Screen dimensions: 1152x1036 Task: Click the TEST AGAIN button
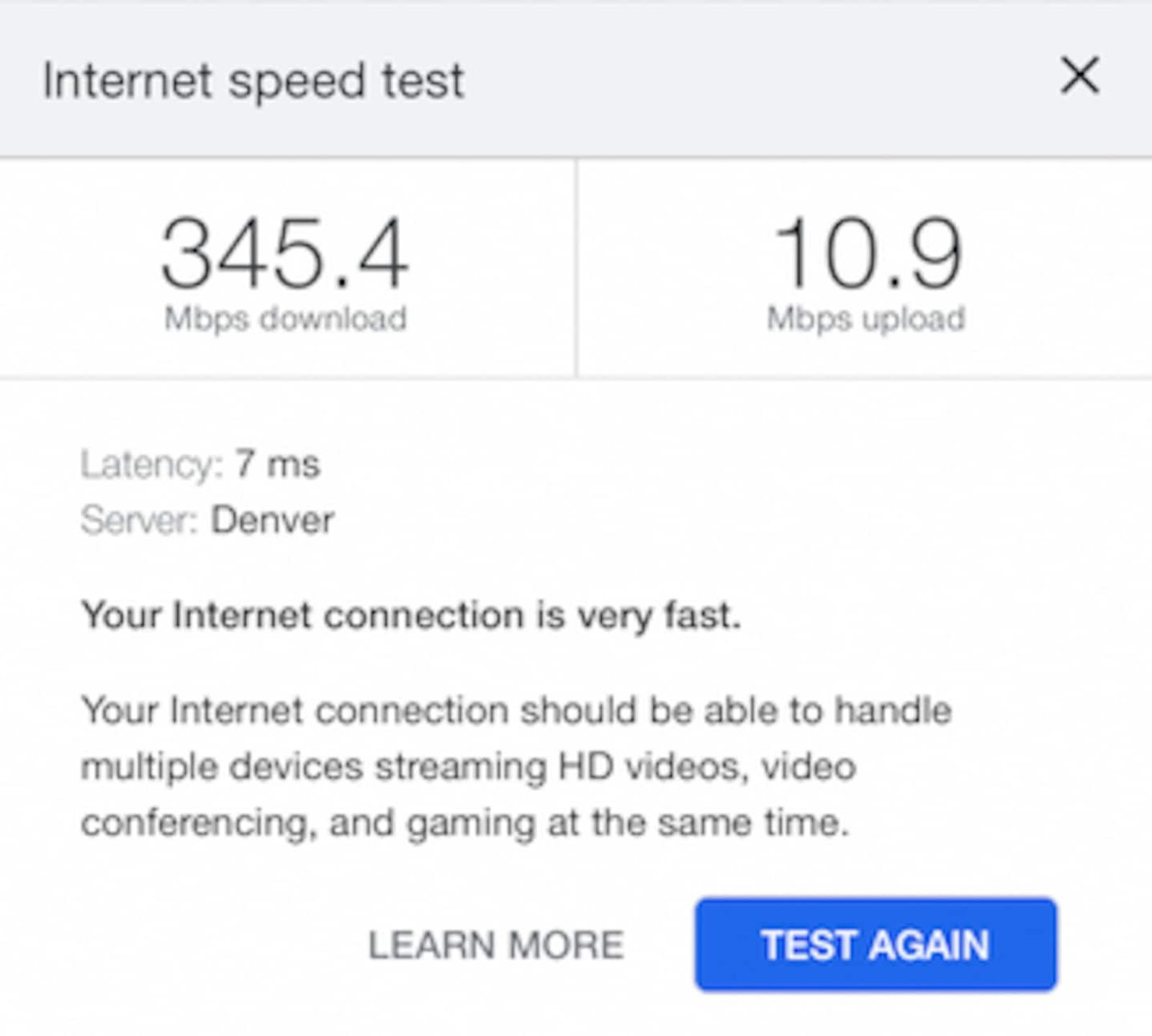876,945
